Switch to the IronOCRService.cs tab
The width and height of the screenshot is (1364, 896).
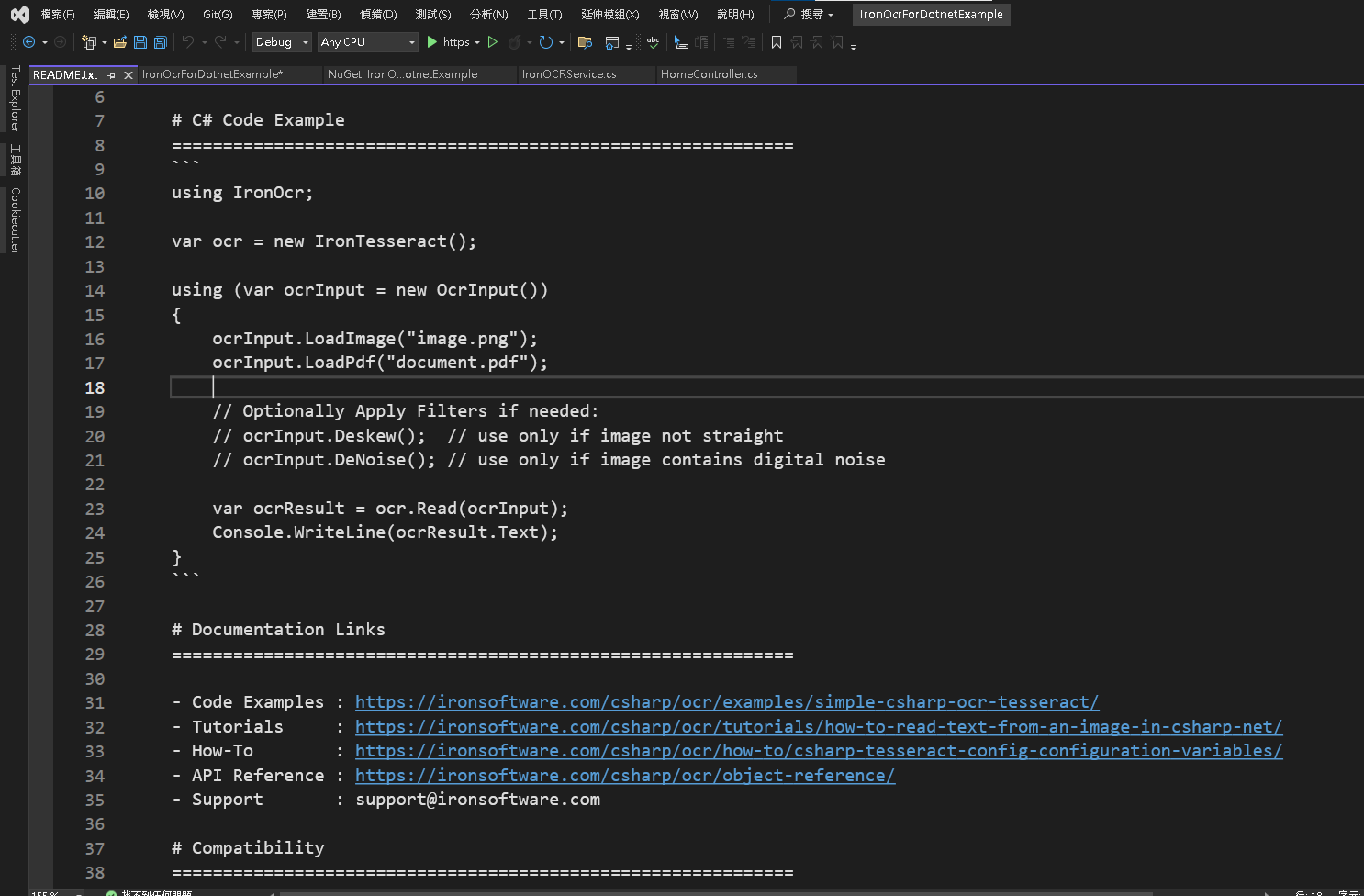[569, 74]
